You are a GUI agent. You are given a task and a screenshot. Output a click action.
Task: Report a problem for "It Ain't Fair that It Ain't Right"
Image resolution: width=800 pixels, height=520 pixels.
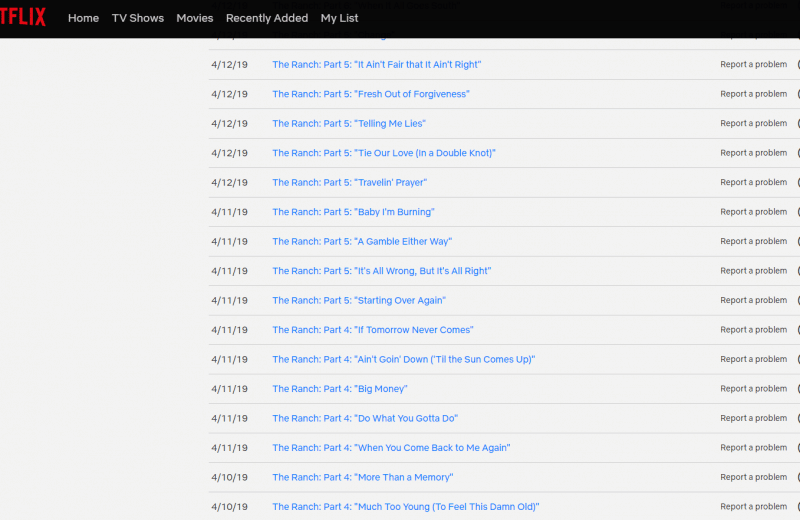coord(754,64)
